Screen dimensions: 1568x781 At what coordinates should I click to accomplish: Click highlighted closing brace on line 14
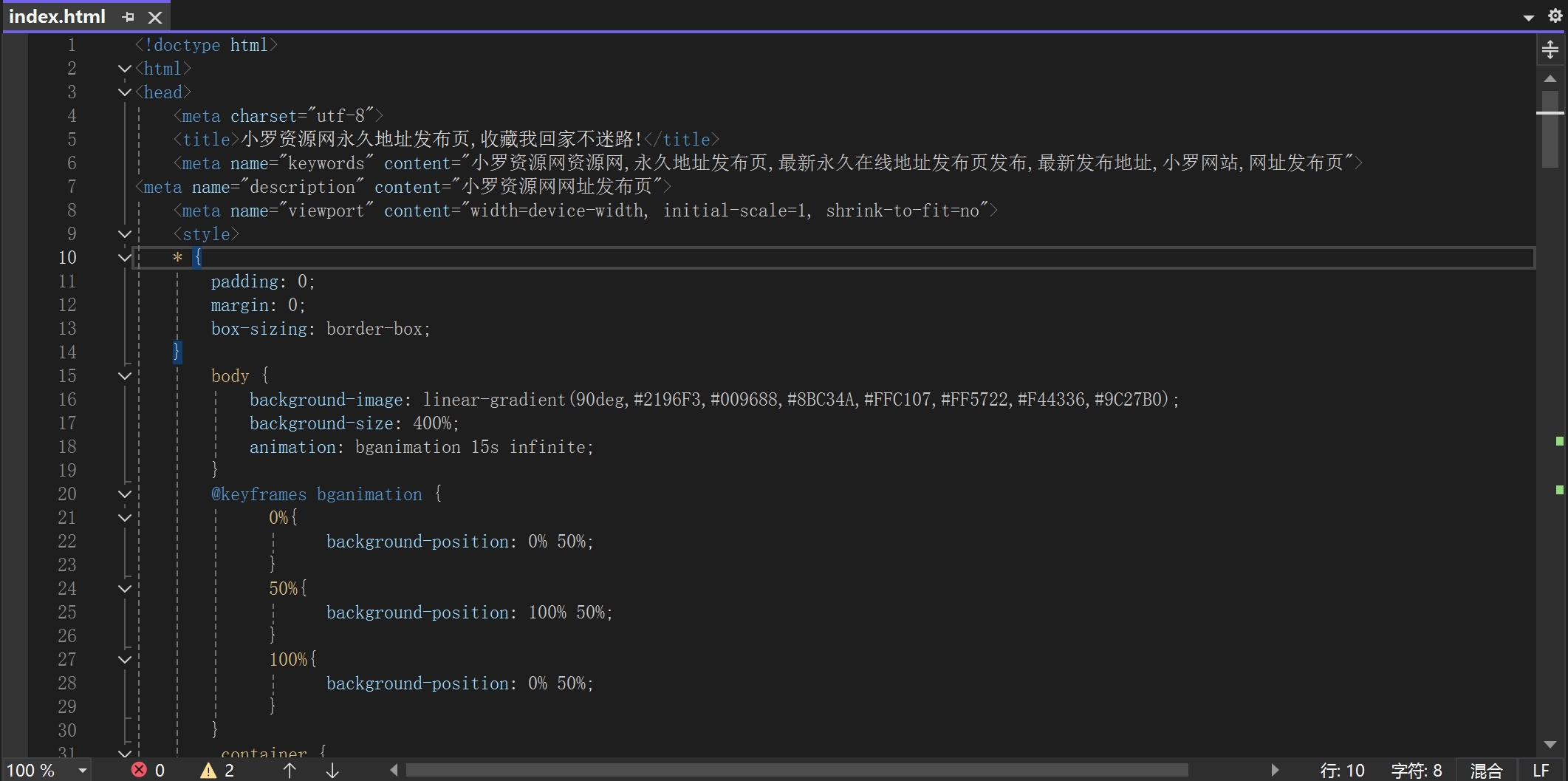177,352
